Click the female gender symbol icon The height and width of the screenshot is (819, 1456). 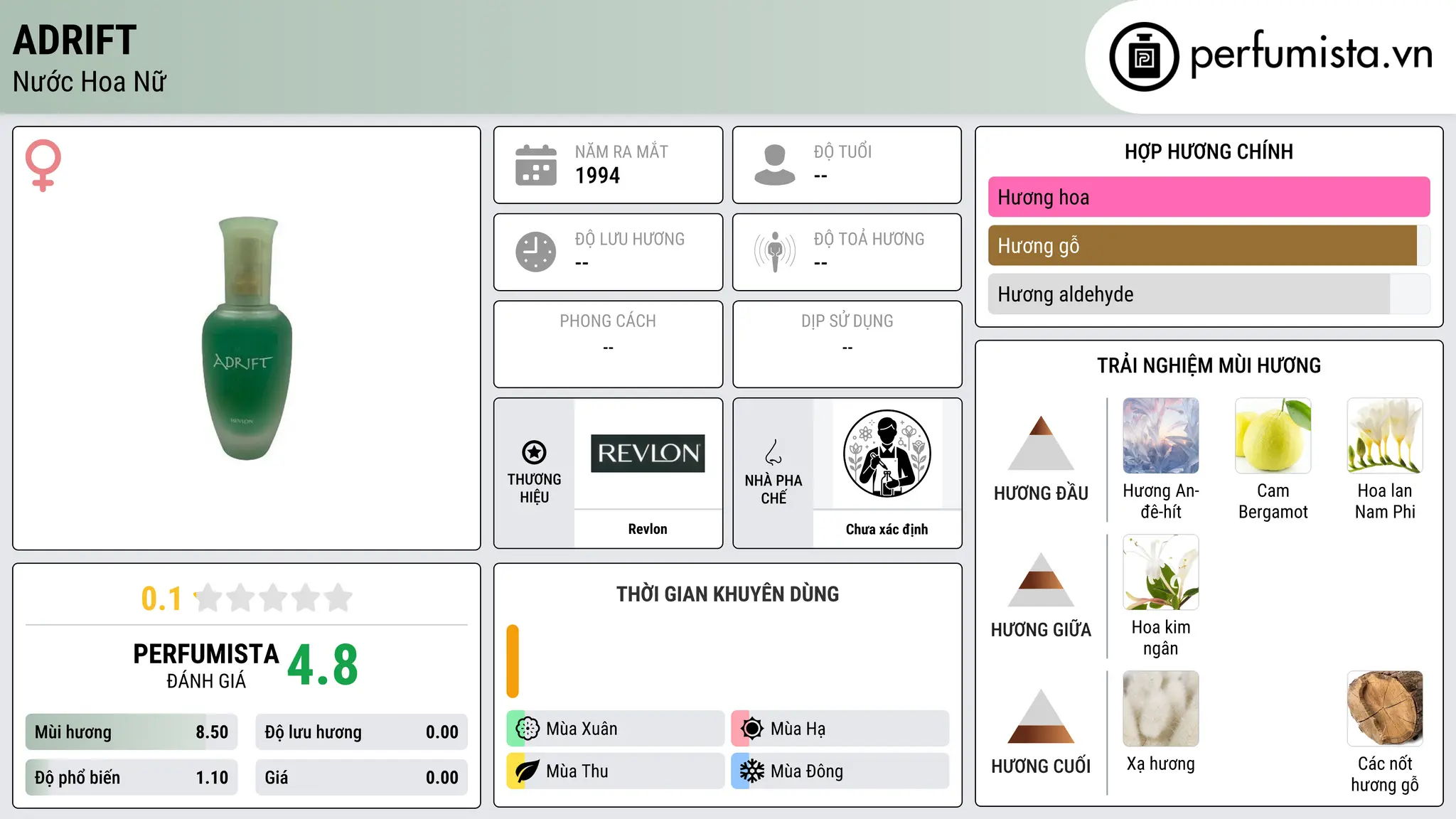(x=43, y=166)
